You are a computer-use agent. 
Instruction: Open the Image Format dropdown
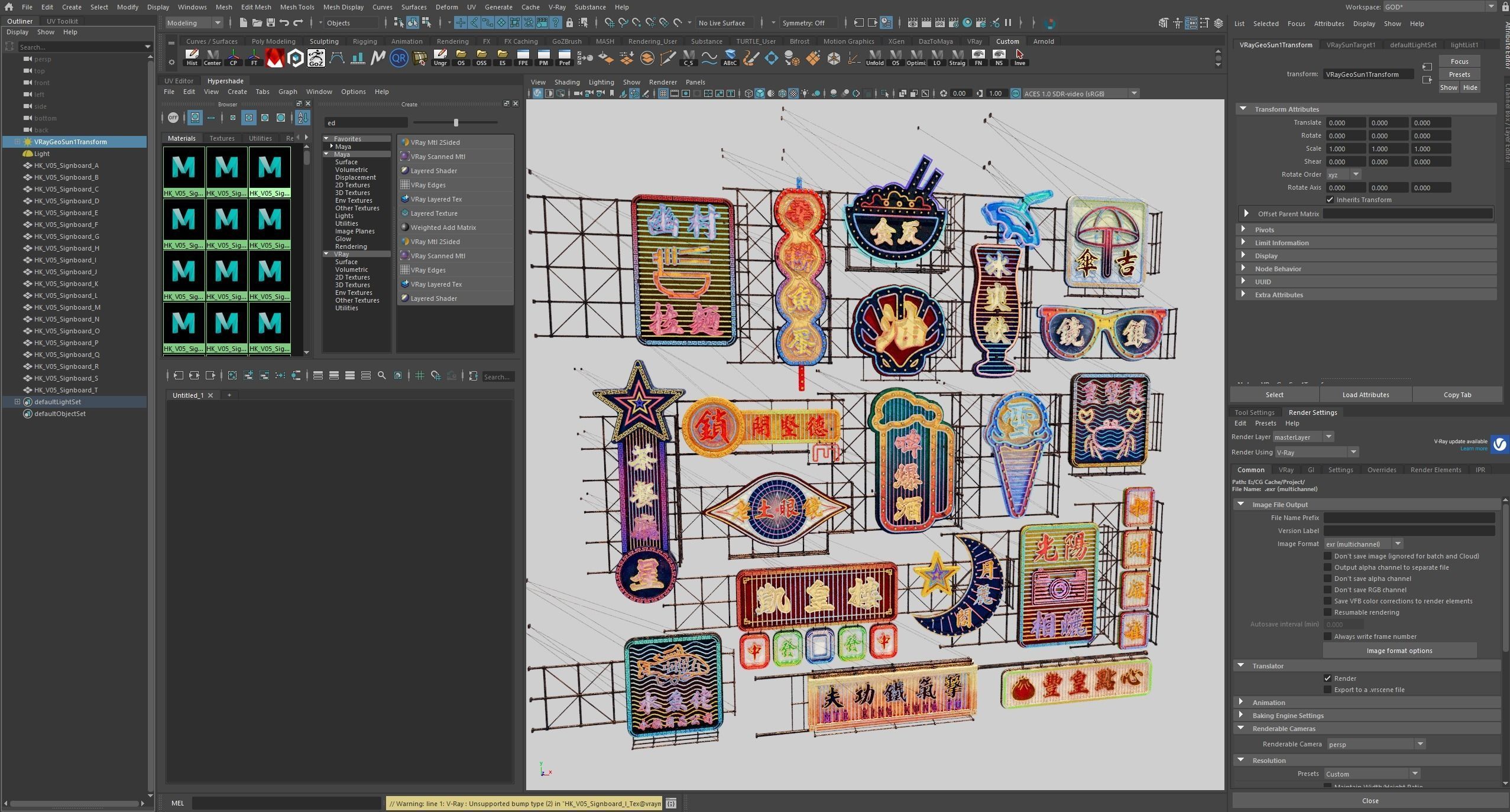point(1363,544)
